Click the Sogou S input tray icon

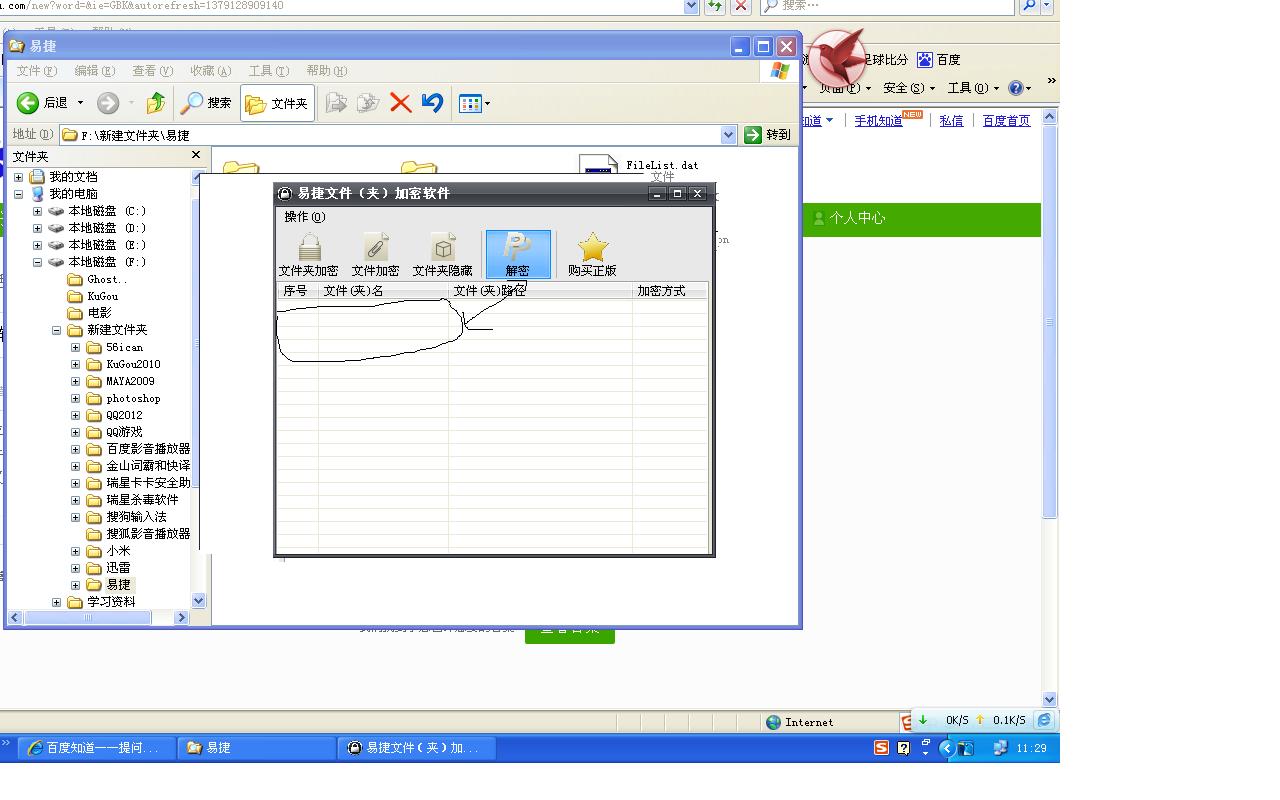point(881,748)
